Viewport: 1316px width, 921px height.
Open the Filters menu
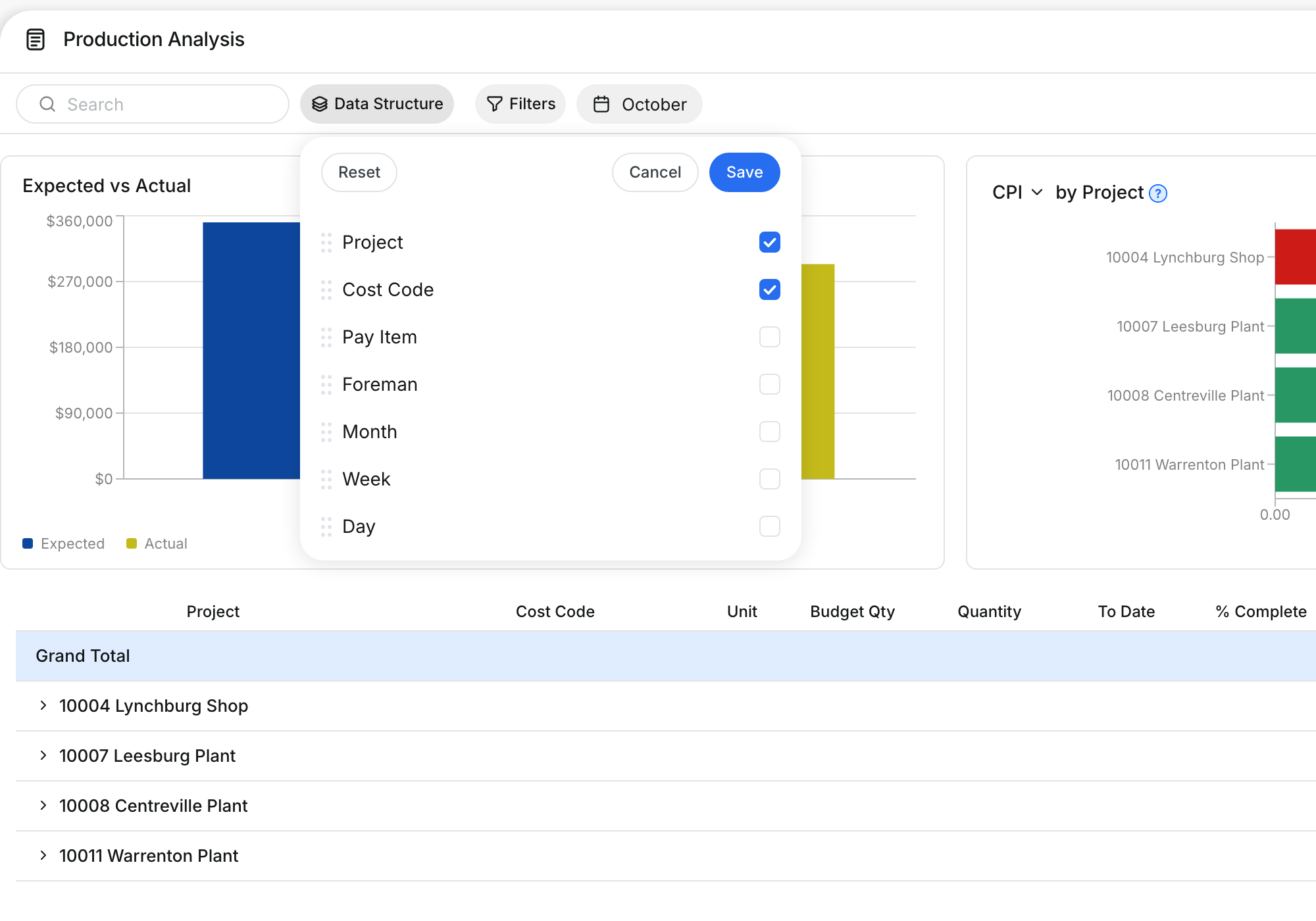[x=520, y=104]
